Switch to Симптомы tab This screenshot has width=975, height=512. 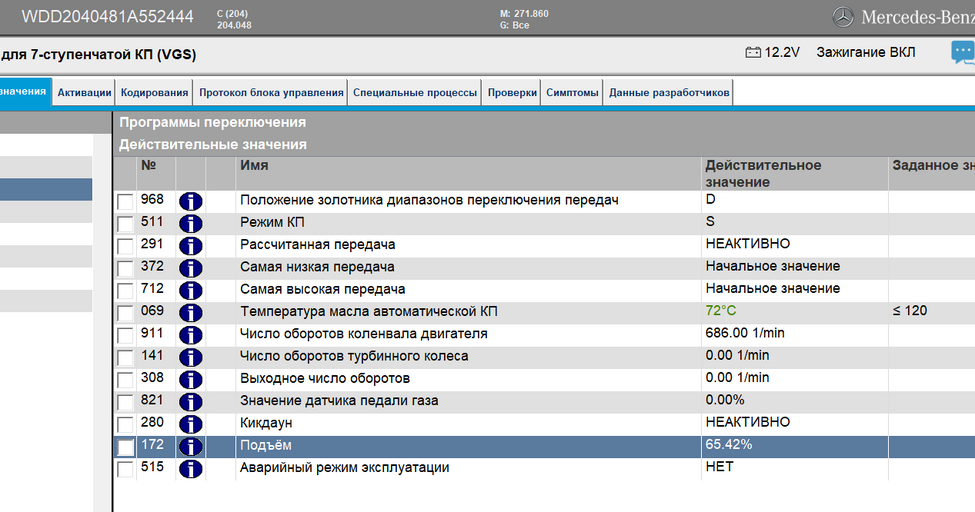coord(572,93)
